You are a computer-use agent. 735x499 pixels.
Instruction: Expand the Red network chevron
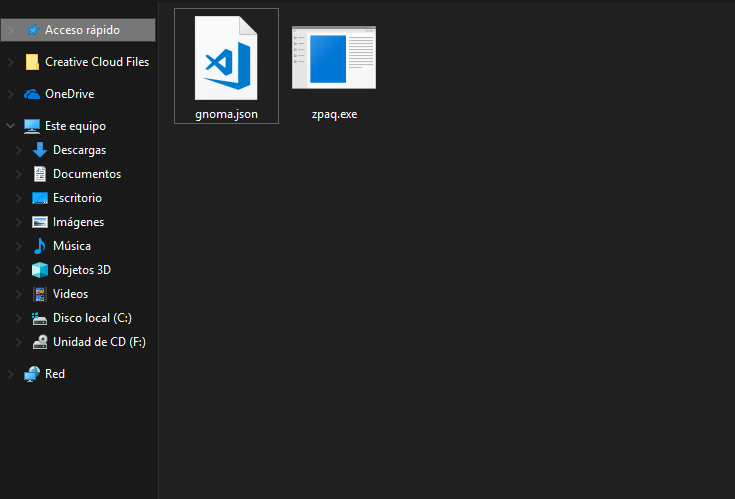[10, 374]
